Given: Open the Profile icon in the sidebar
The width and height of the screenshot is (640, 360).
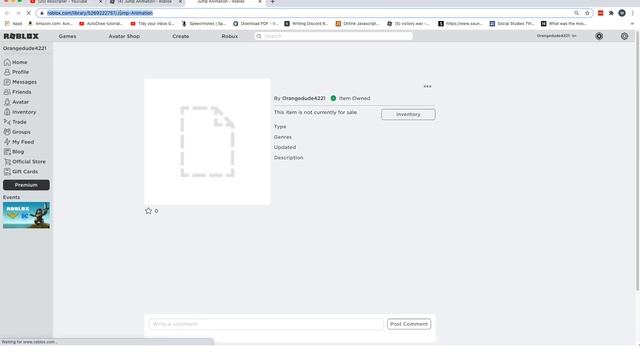Looking at the screenshot, I should tap(7, 72).
